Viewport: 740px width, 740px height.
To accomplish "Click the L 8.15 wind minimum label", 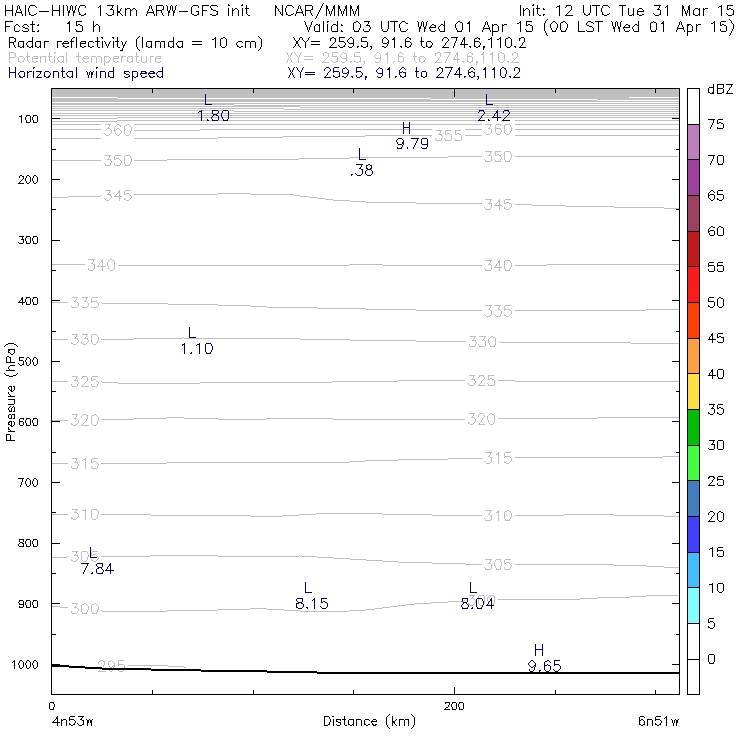I will coord(311,596).
